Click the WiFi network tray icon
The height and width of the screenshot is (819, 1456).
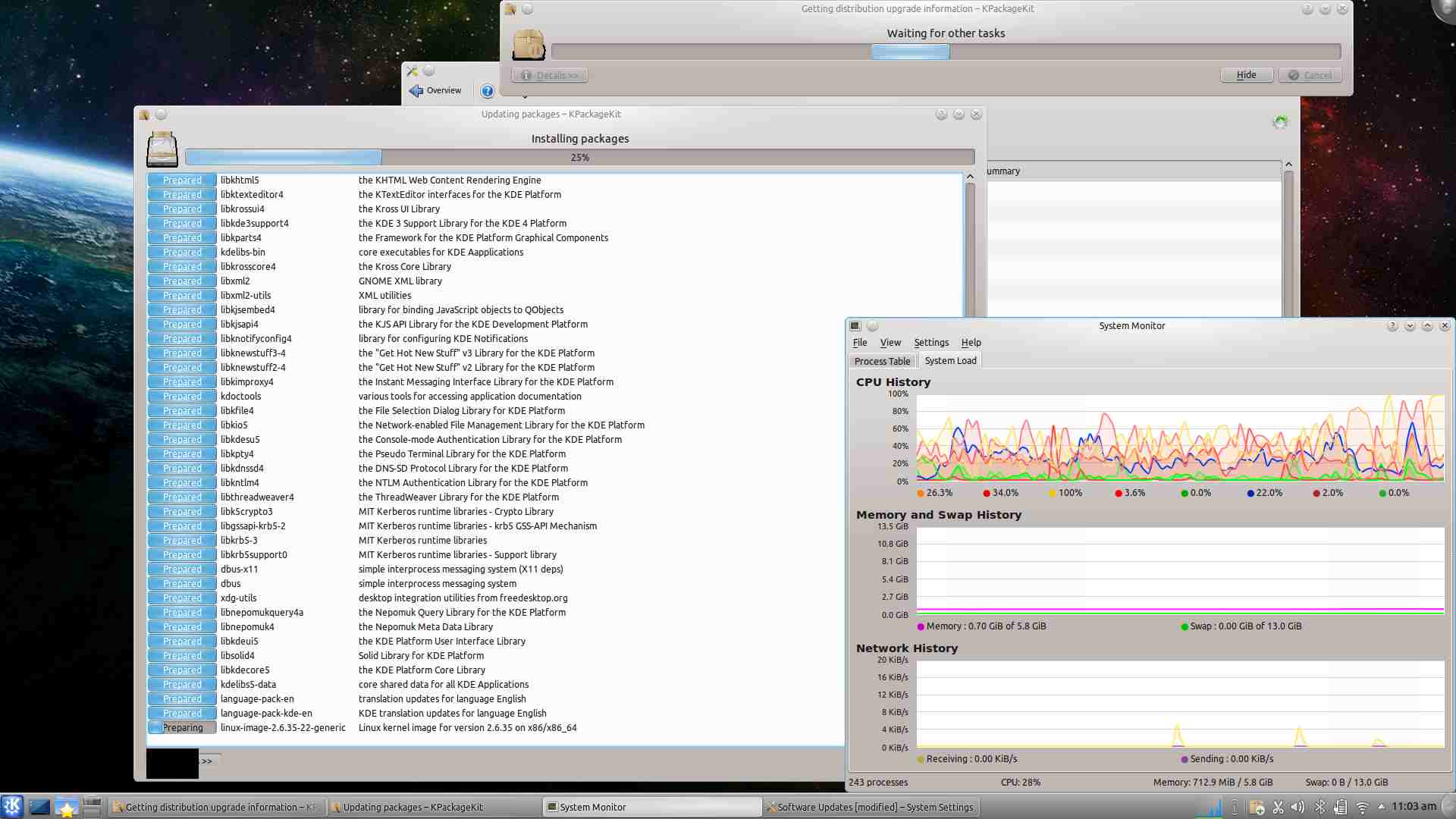[1362, 807]
